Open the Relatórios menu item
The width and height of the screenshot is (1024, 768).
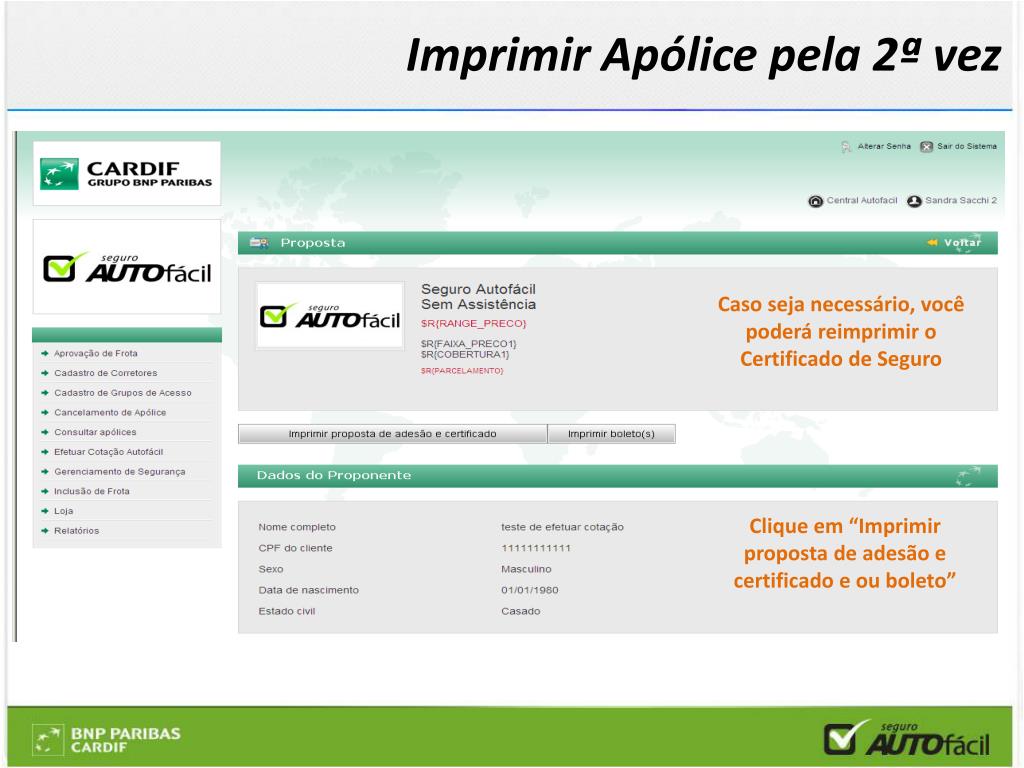pyautogui.click(x=77, y=530)
